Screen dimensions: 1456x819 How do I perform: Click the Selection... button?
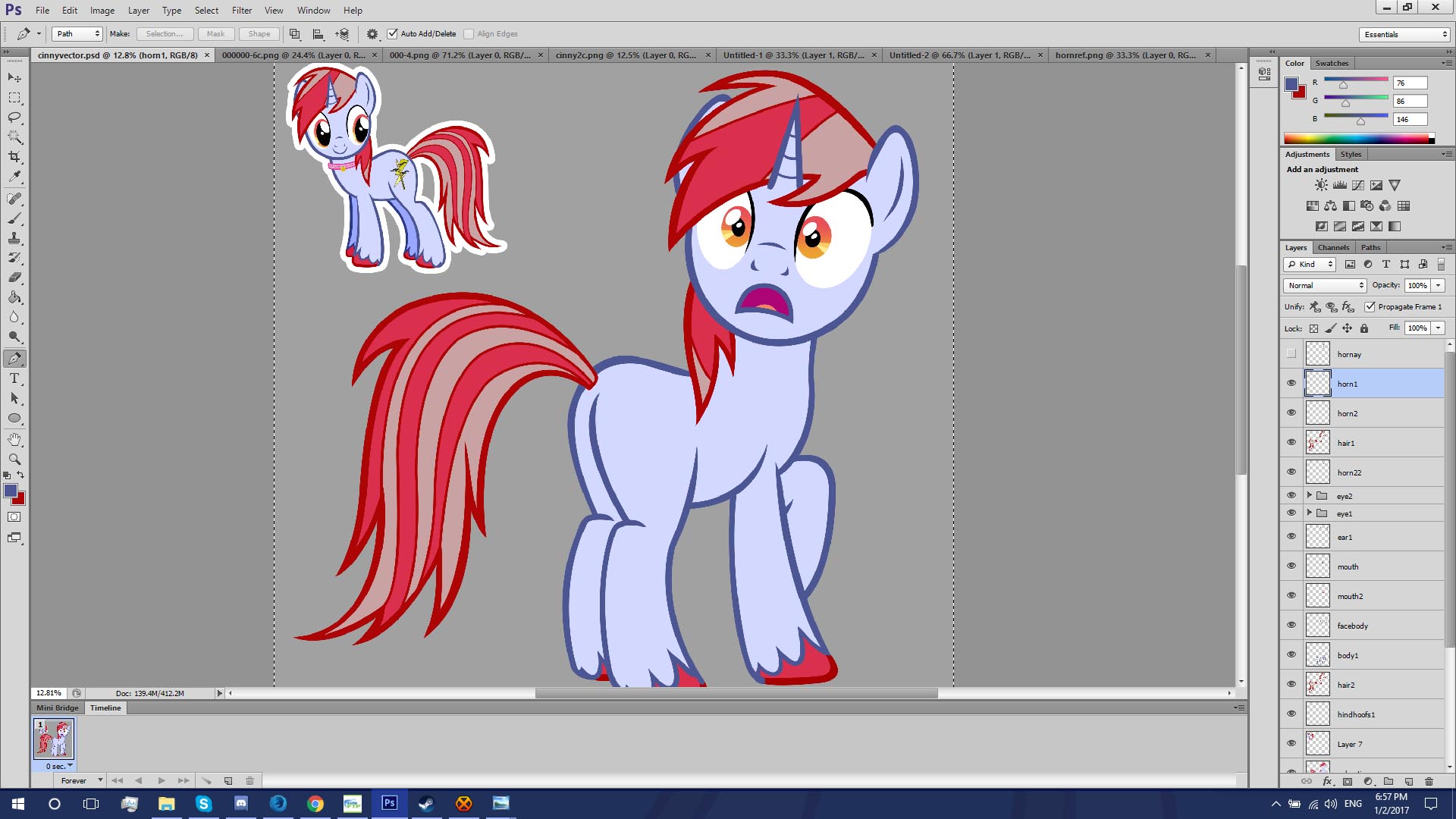click(165, 33)
